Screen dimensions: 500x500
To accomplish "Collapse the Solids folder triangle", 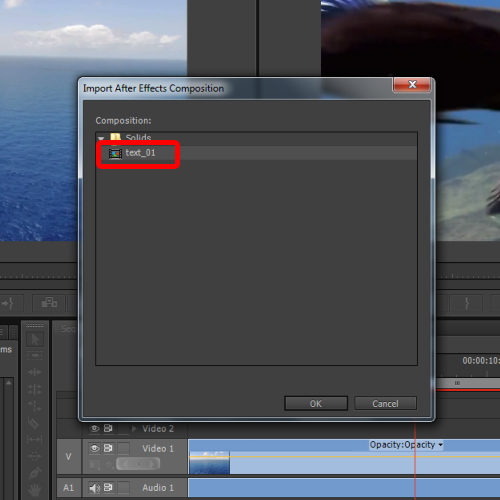I will (x=101, y=138).
